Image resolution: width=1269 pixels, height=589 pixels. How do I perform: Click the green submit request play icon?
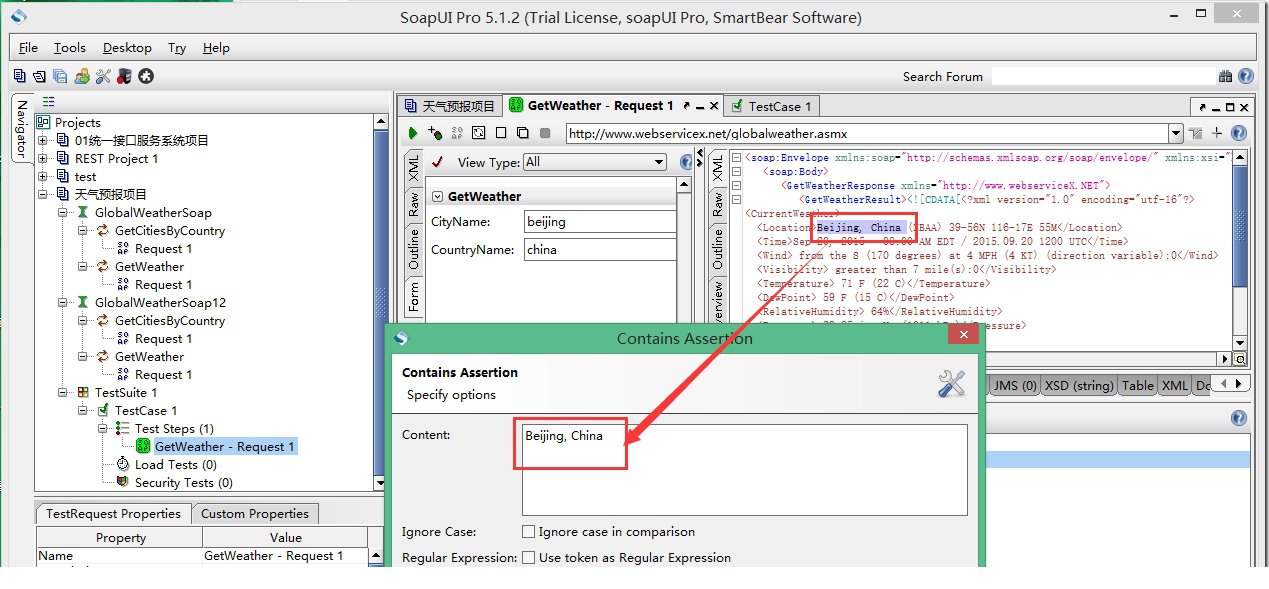(413, 133)
